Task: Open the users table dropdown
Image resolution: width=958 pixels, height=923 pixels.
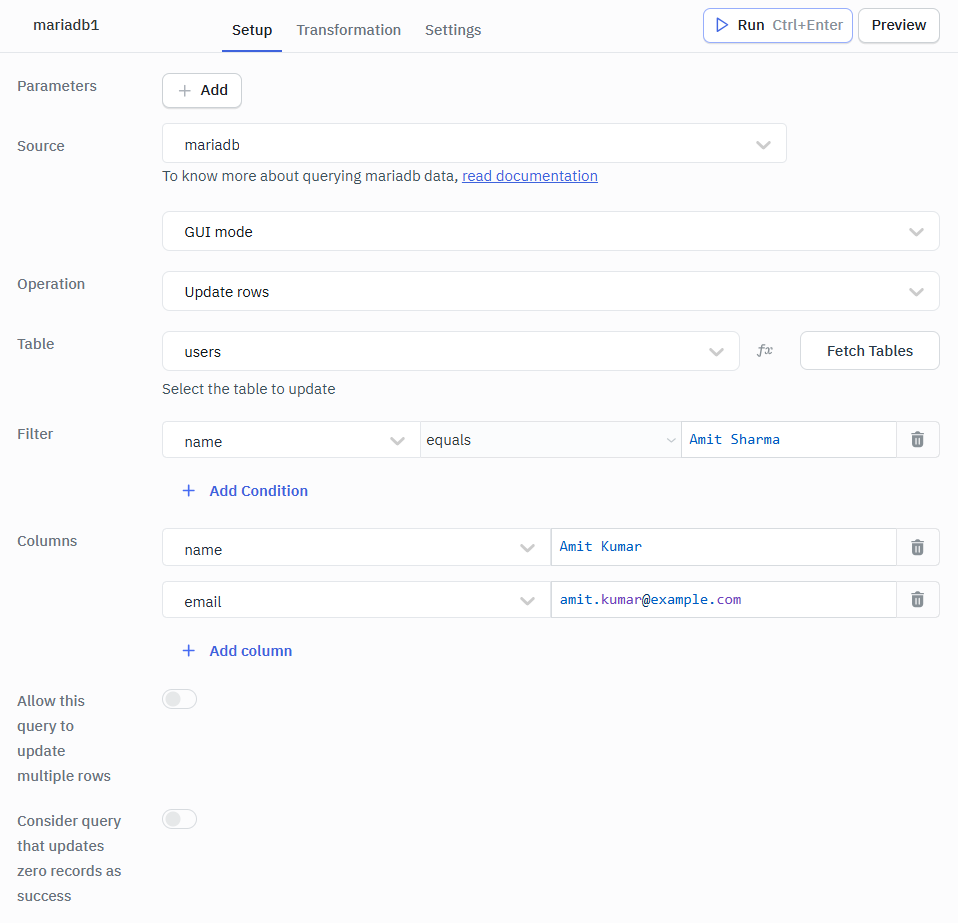Action: [x=451, y=351]
